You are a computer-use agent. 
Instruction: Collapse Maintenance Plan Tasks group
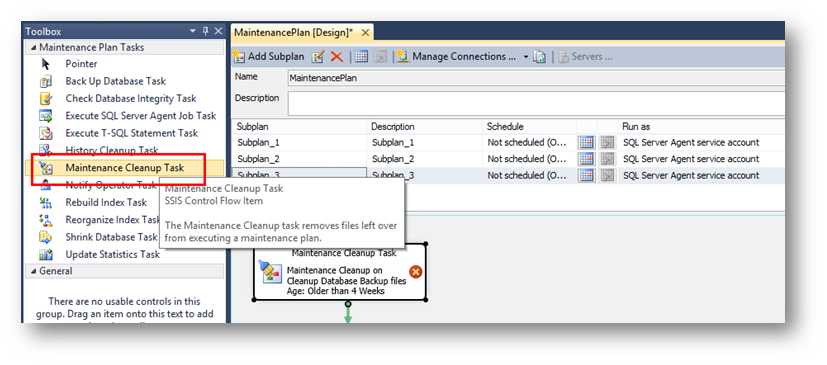34,47
